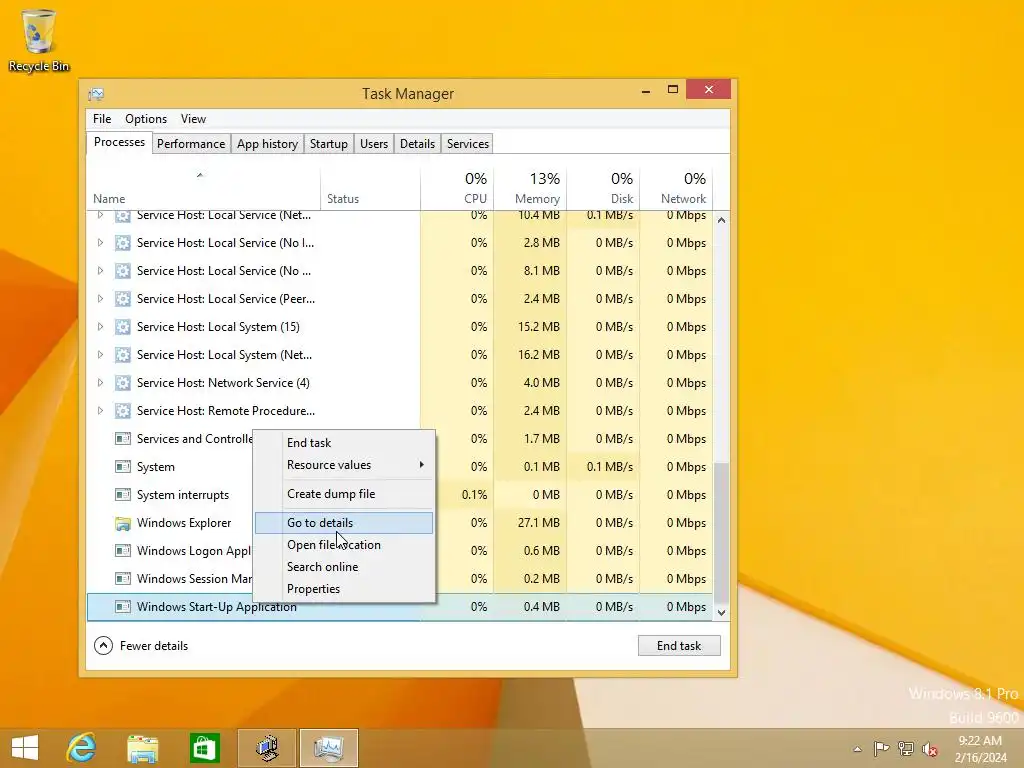
Task: Launch Internet Explorer from the taskbar
Action: [x=82, y=748]
